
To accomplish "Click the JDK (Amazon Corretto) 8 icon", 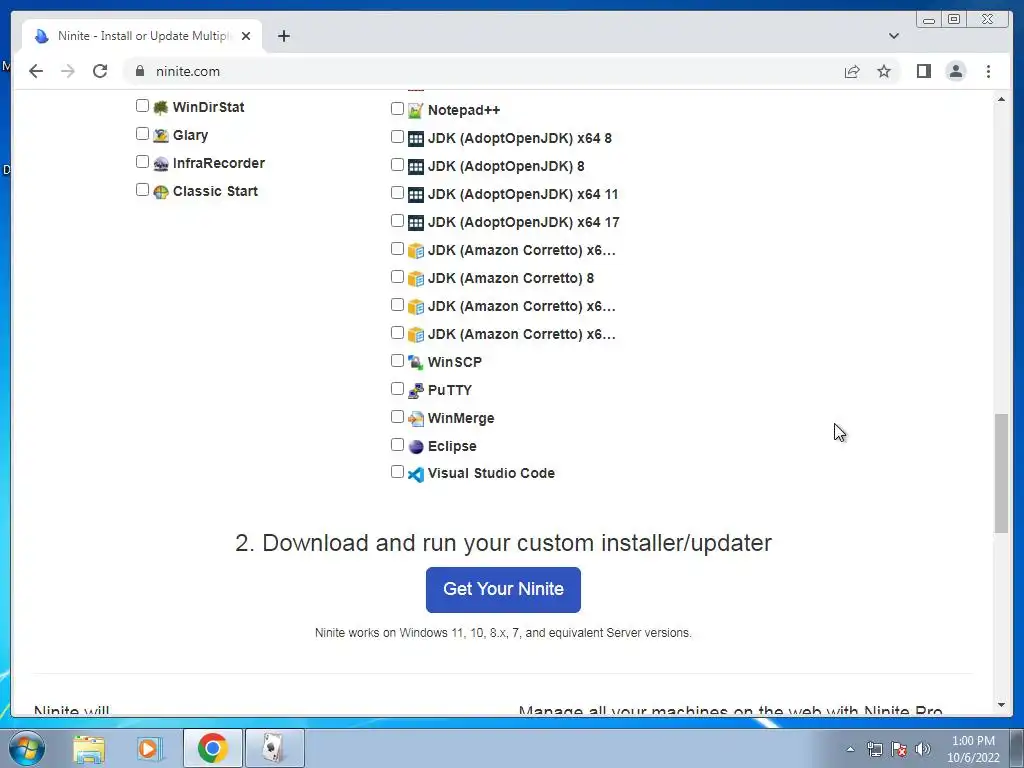I will (x=415, y=279).
